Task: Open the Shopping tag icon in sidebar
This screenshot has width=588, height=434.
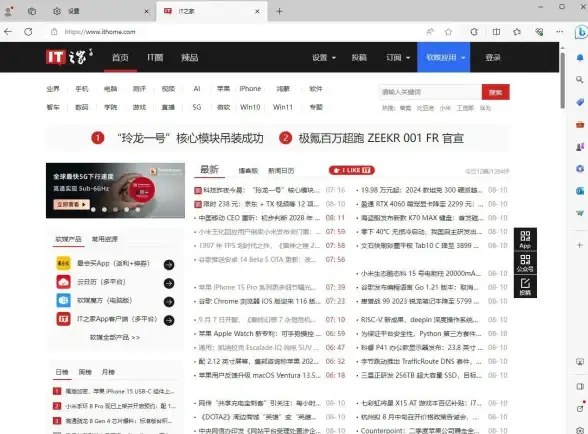Action: pos(580,102)
